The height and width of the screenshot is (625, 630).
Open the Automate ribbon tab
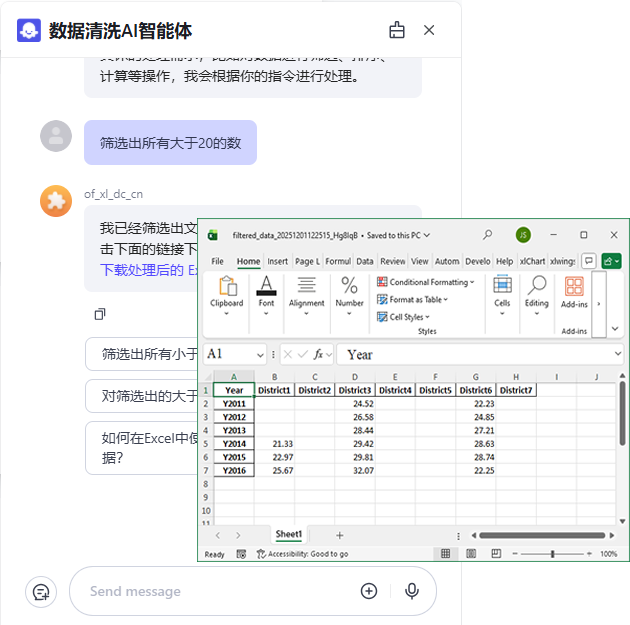coord(447,261)
